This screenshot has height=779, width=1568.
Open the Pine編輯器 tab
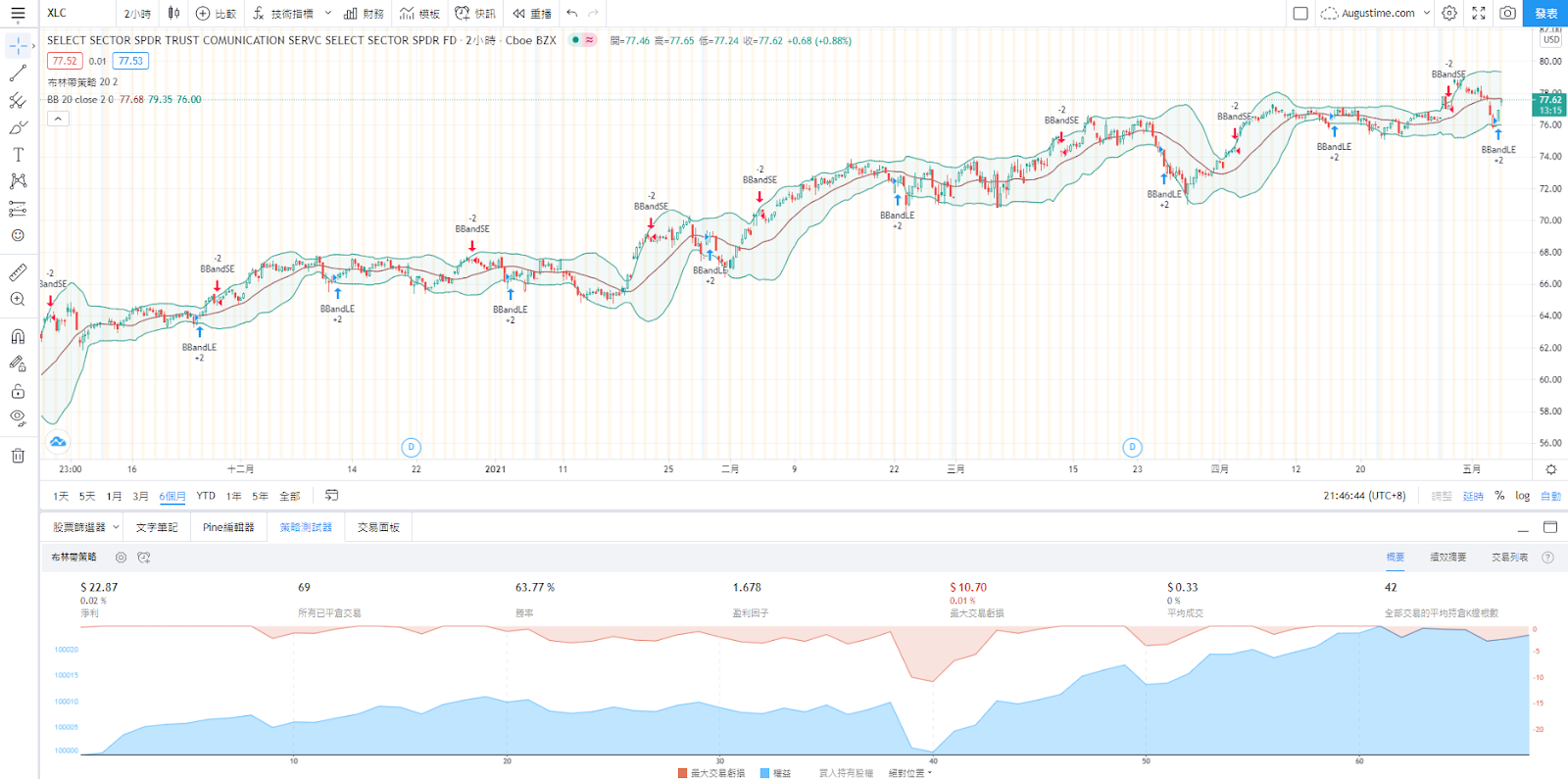[x=228, y=527]
